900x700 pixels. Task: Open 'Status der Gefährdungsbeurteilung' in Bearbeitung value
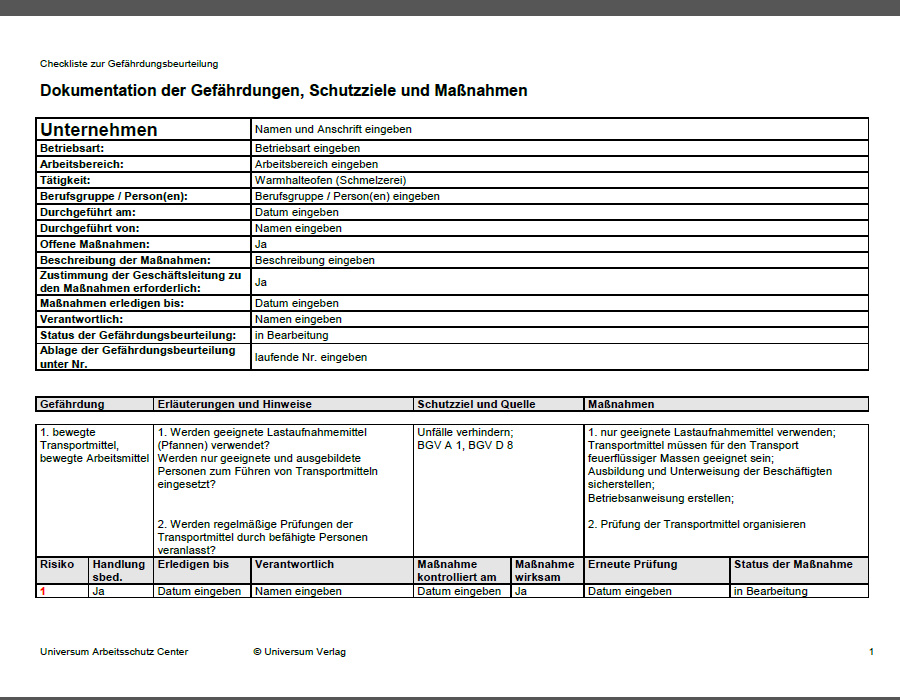pos(560,335)
